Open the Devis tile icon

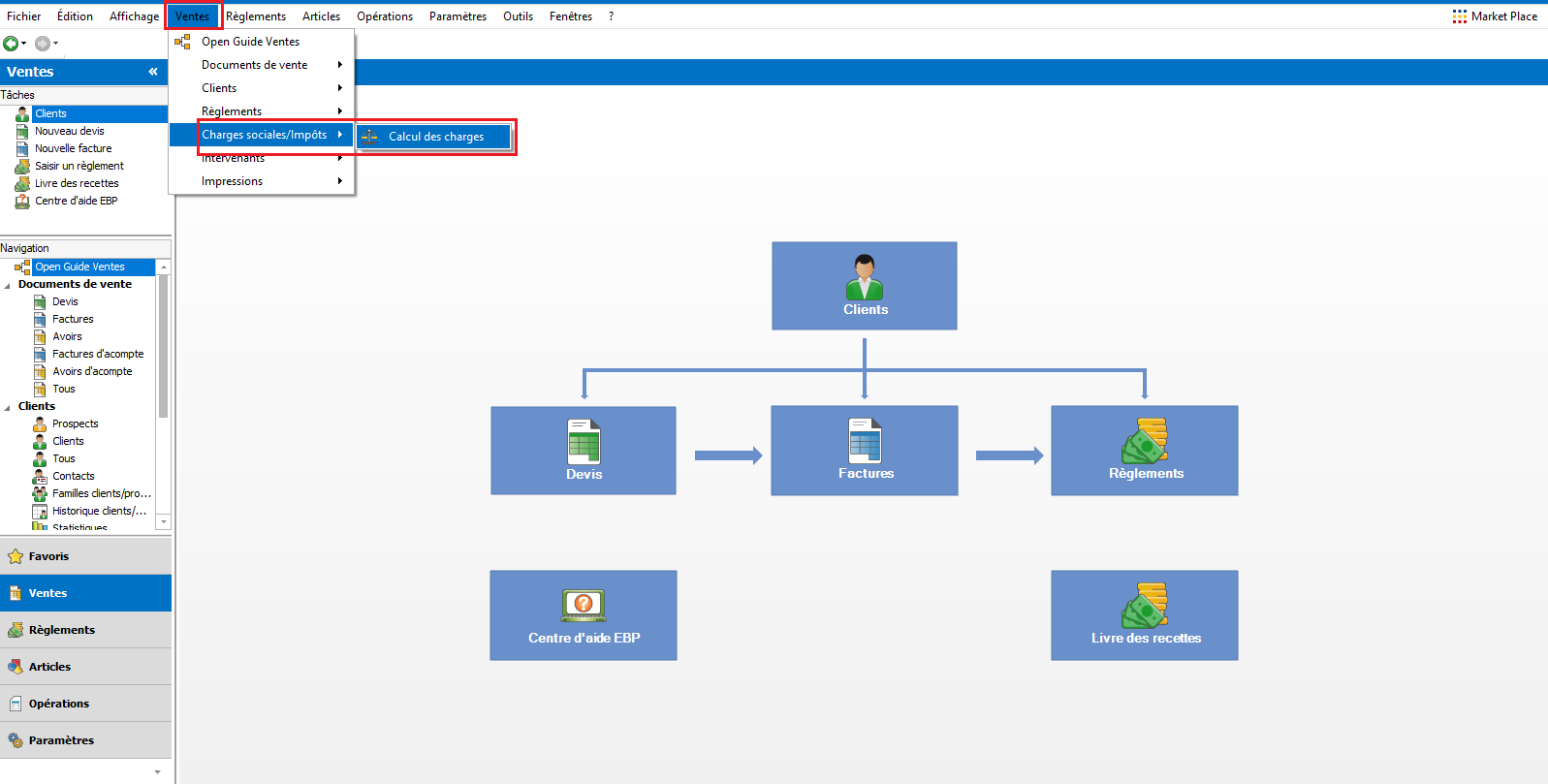pos(584,442)
